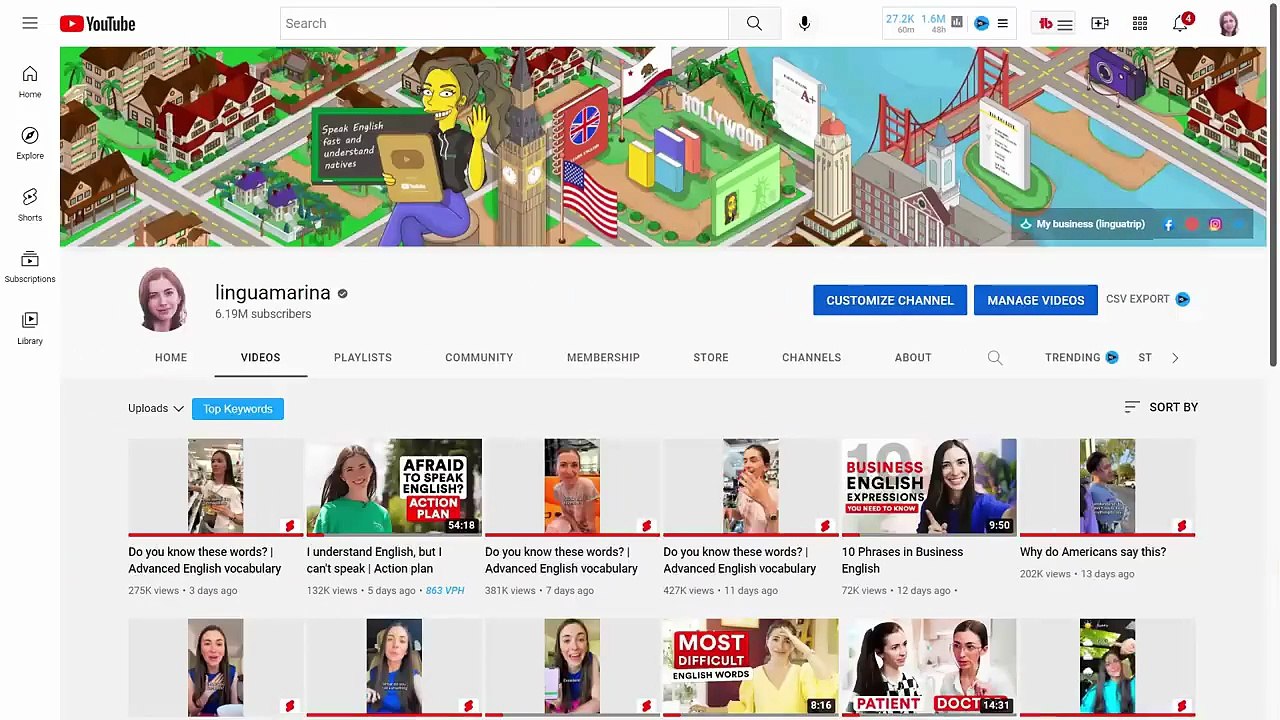Click the search magnifier button
1280x720 pixels.
[x=754, y=23]
